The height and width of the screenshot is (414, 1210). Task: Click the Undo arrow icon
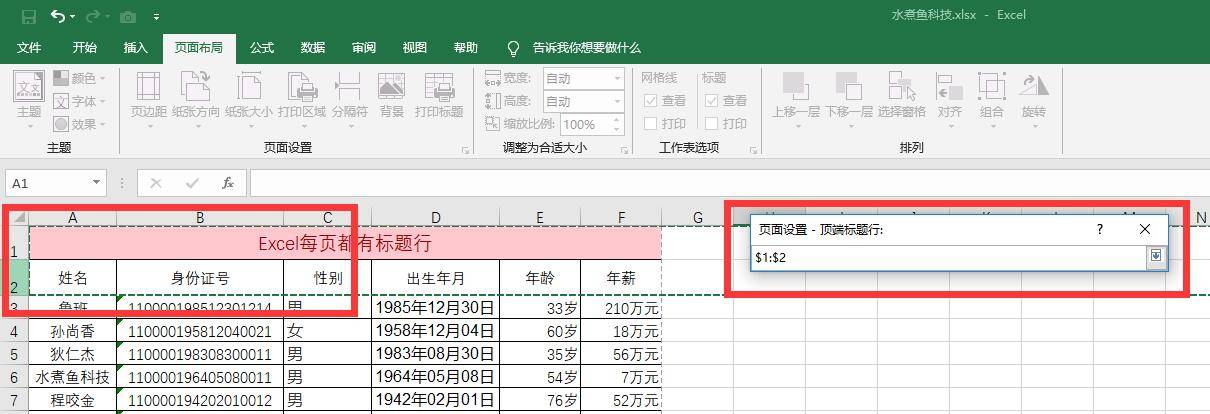click(59, 16)
